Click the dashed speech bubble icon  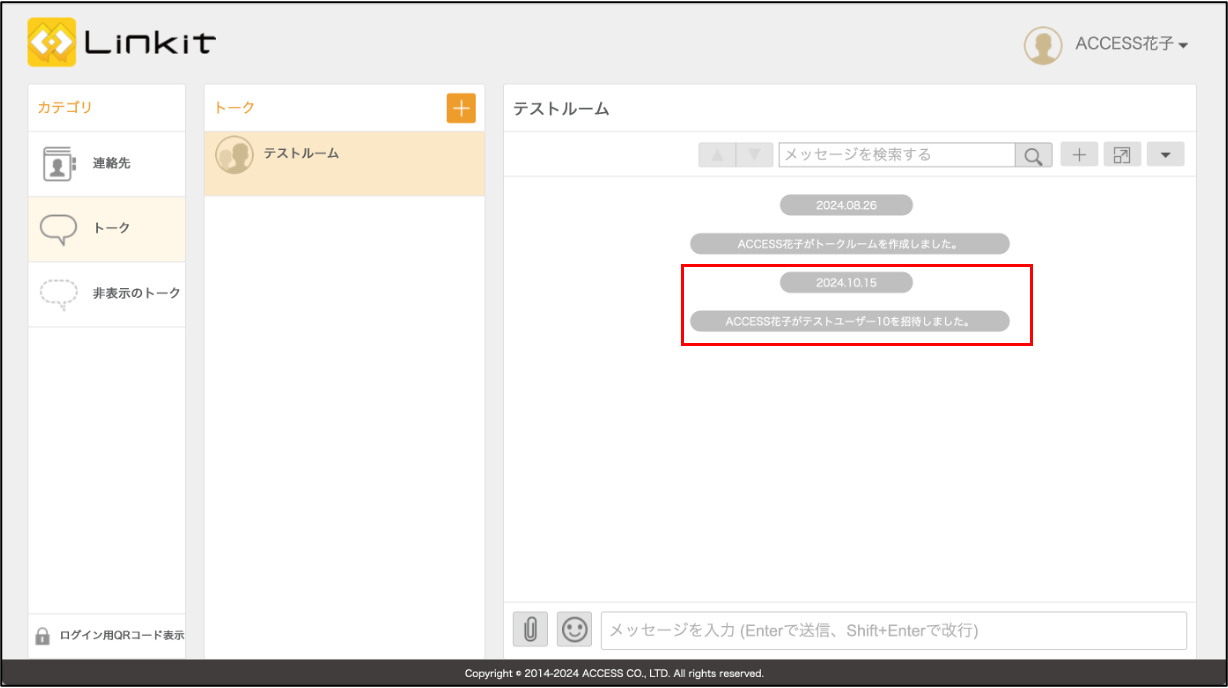click(x=58, y=293)
